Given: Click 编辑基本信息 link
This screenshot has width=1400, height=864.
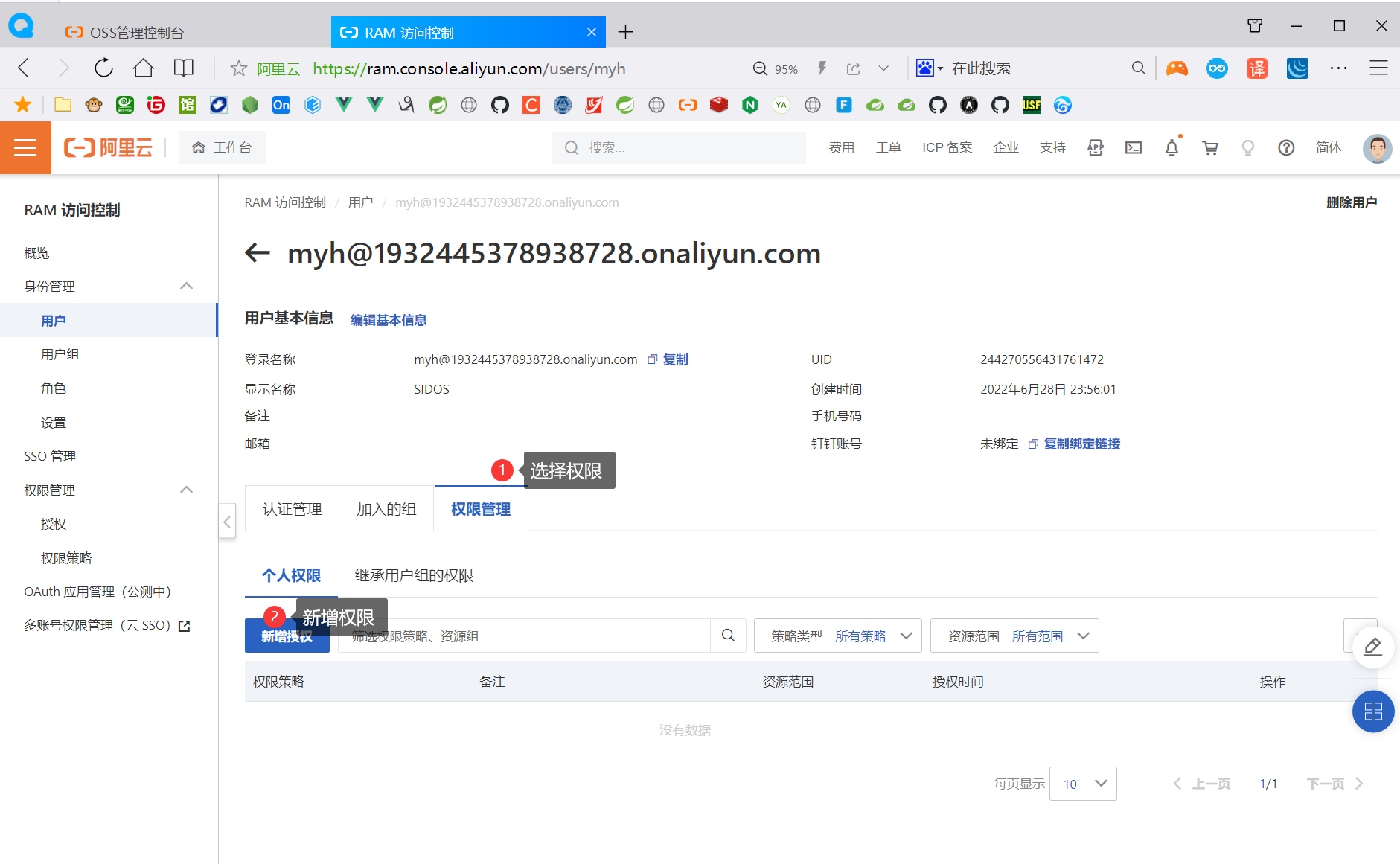Looking at the screenshot, I should 388,320.
